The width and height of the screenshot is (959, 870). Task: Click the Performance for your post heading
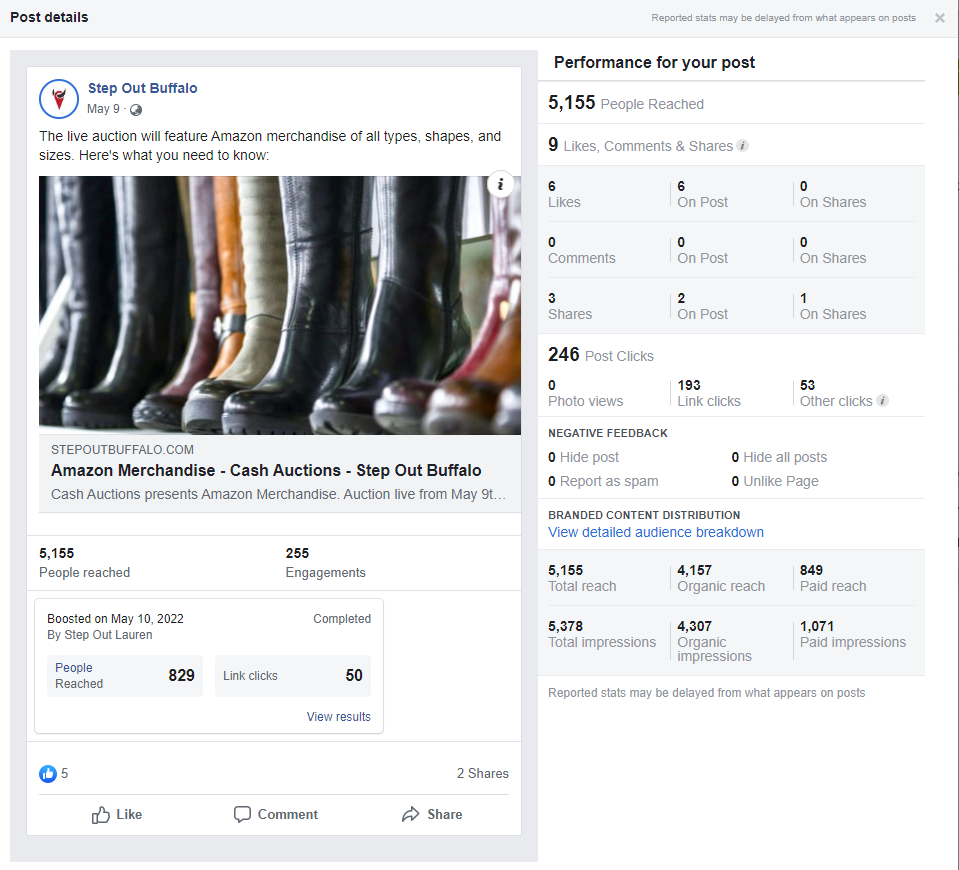tap(654, 62)
